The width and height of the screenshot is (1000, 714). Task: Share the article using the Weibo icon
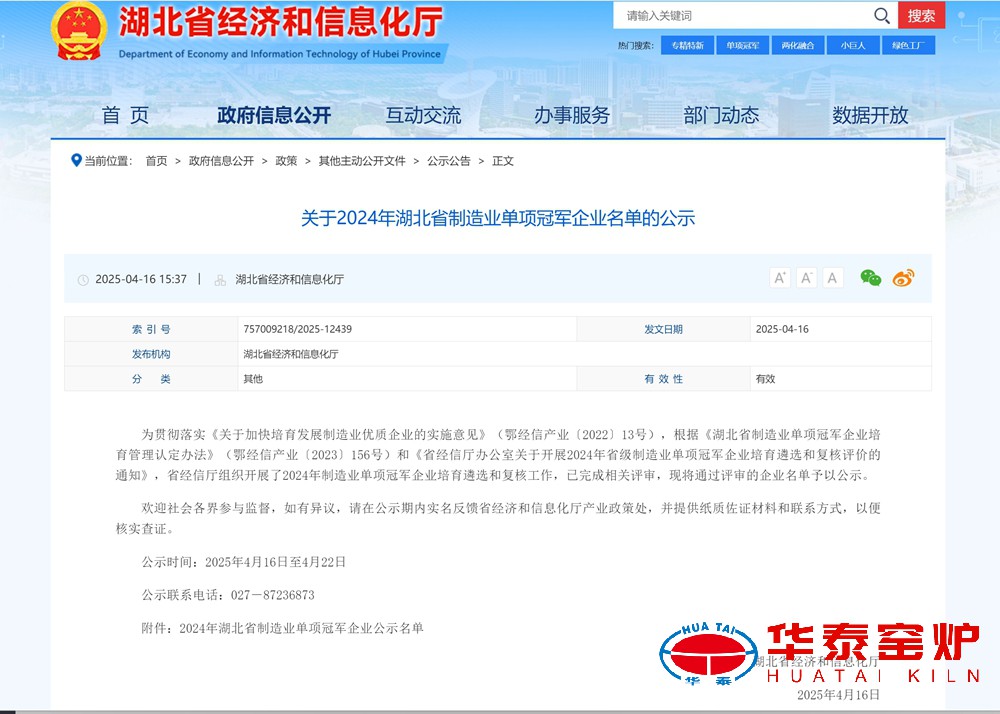902,278
